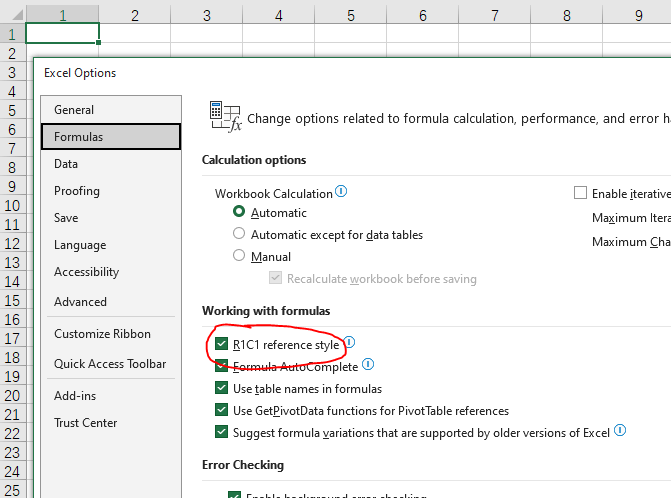
Task: Click info icon beside Formula AutoComplete
Action: (368, 364)
